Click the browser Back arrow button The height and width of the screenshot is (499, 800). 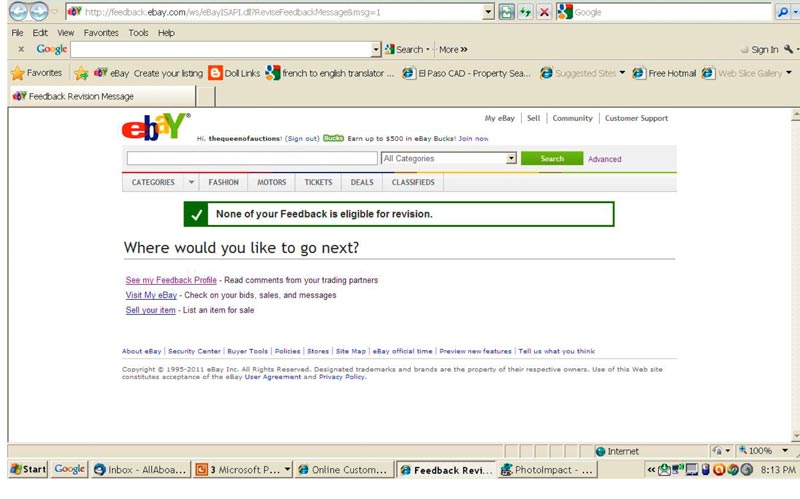[x=18, y=11]
